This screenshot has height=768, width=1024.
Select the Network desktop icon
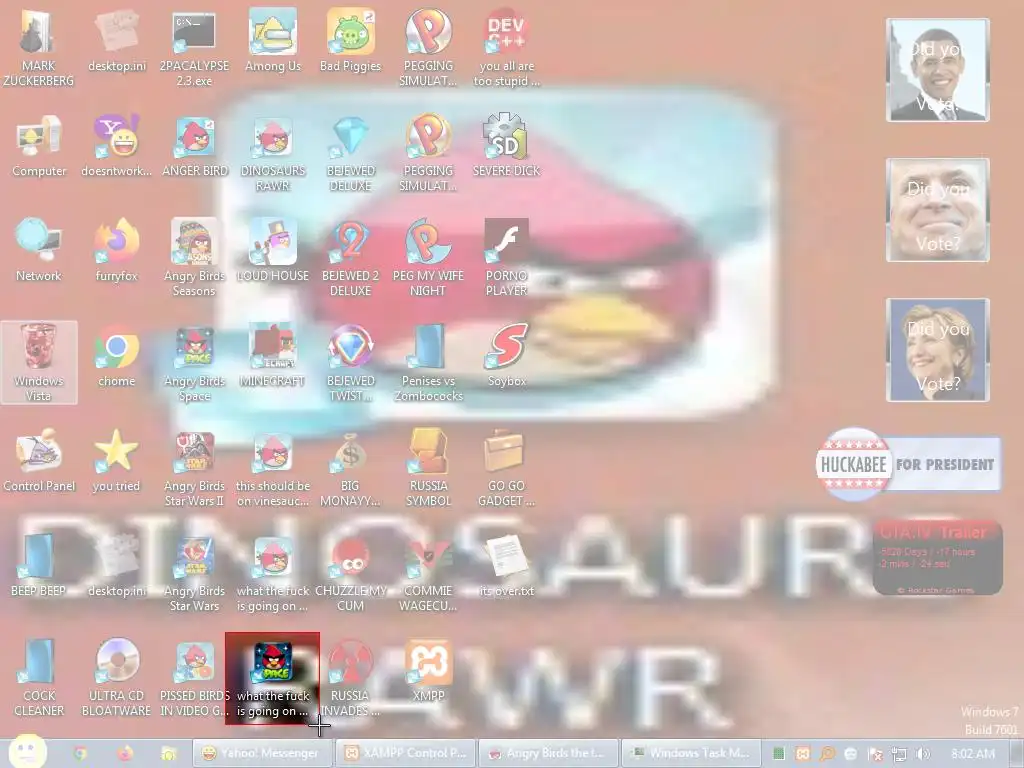point(39,251)
